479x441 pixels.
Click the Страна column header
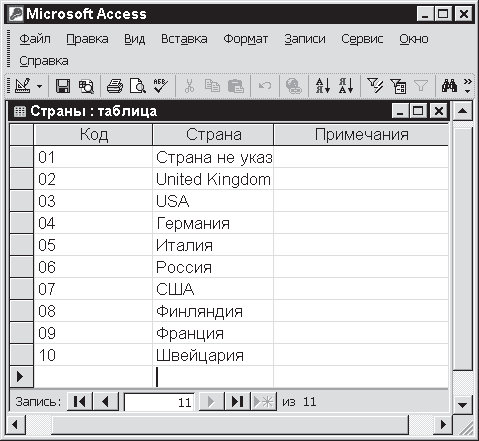(213, 135)
